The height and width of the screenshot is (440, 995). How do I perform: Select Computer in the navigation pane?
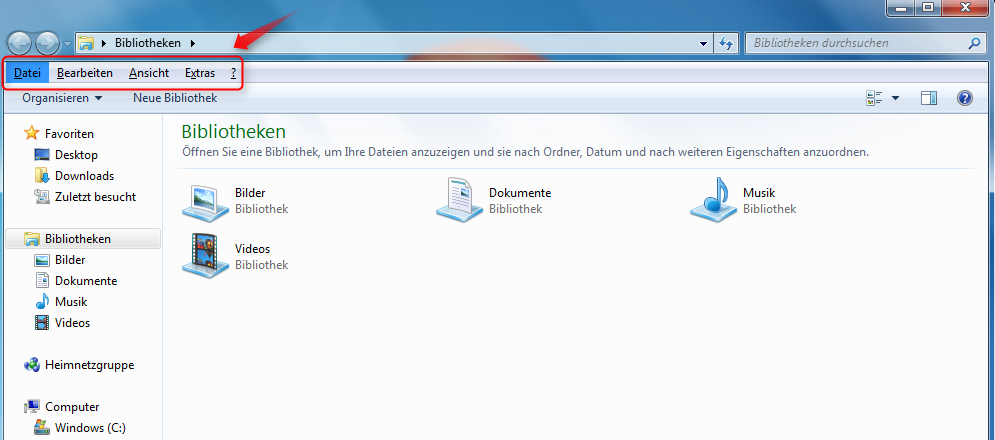coord(72,407)
